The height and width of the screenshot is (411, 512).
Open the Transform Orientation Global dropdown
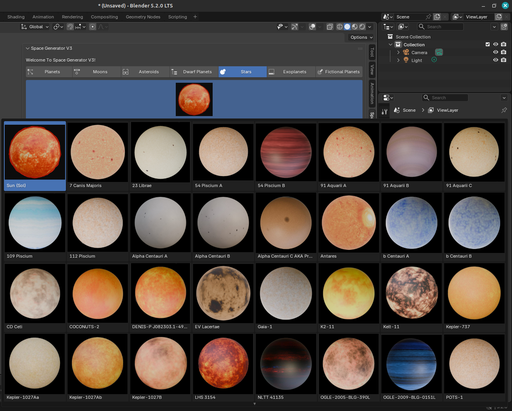[x=35, y=27]
